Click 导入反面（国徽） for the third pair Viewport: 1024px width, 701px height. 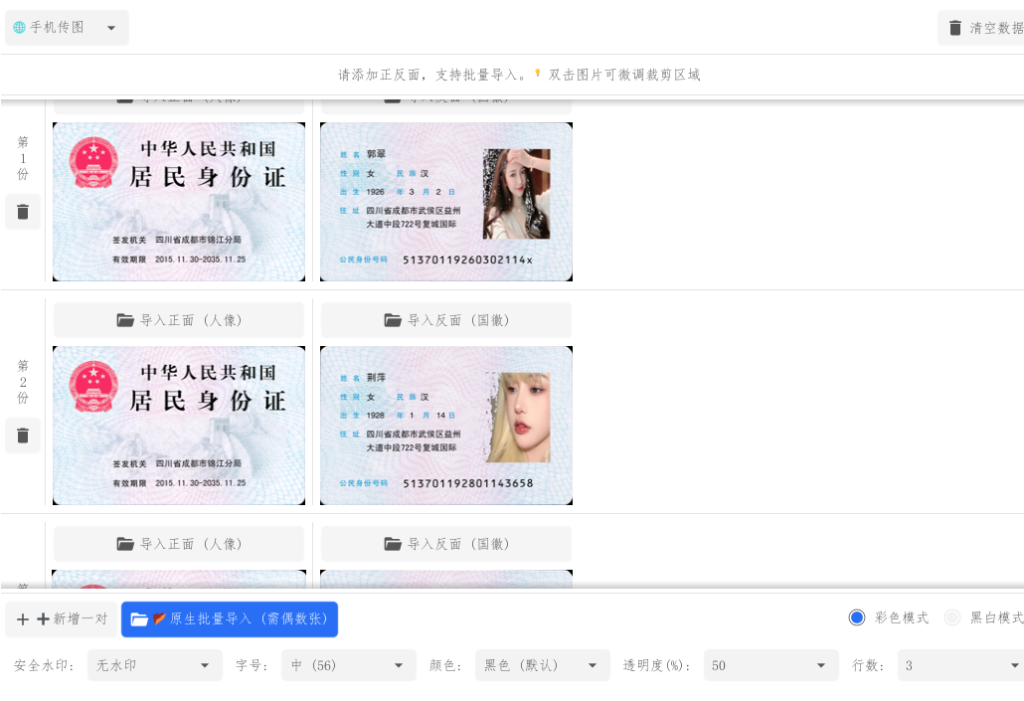pyautogui.click(x=447, y=544)
